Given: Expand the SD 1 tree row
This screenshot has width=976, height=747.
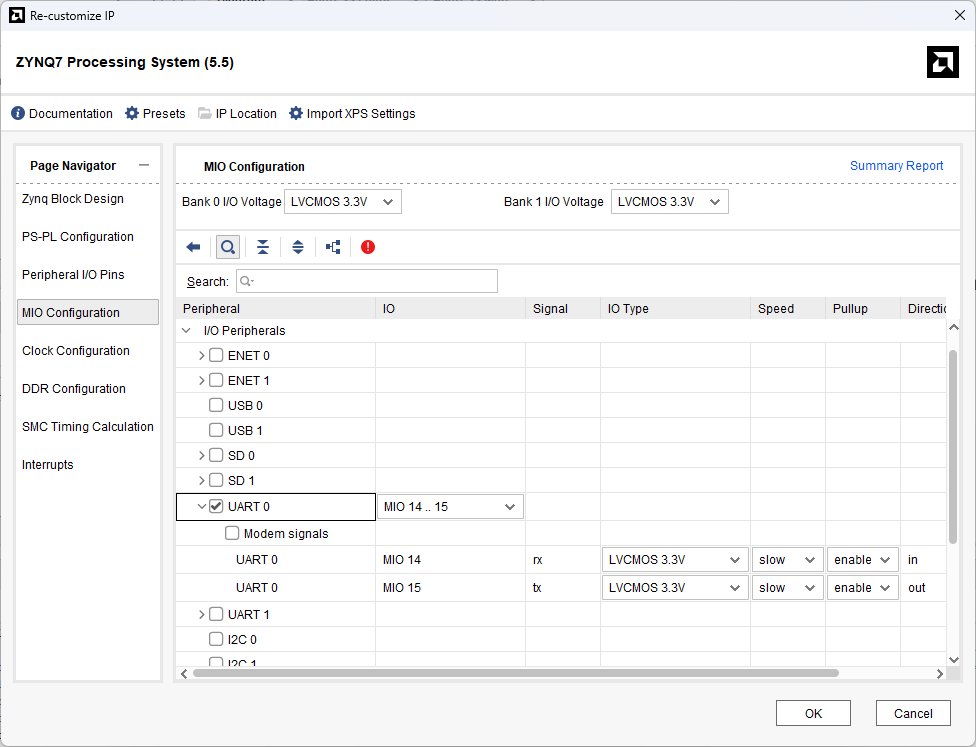Looking at the screenshot, I should 201,481.
